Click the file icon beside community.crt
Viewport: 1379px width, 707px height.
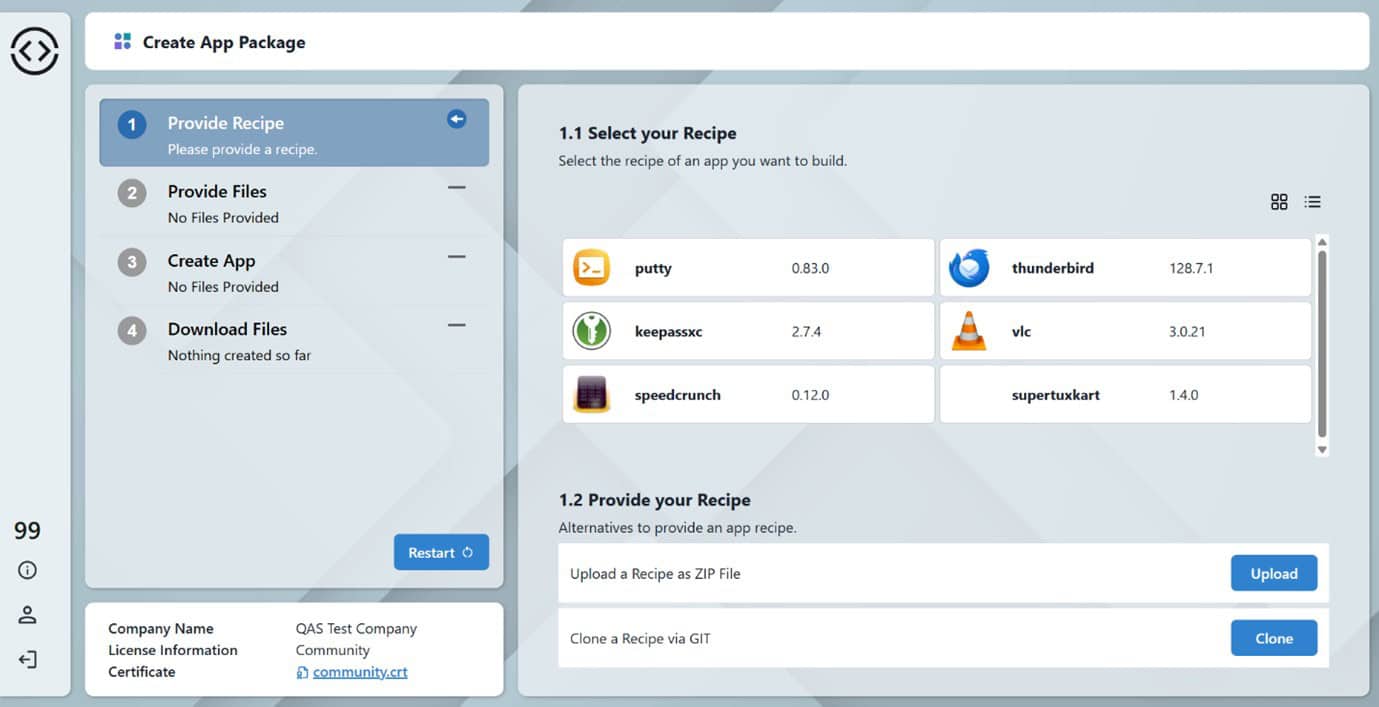(302, 673)
